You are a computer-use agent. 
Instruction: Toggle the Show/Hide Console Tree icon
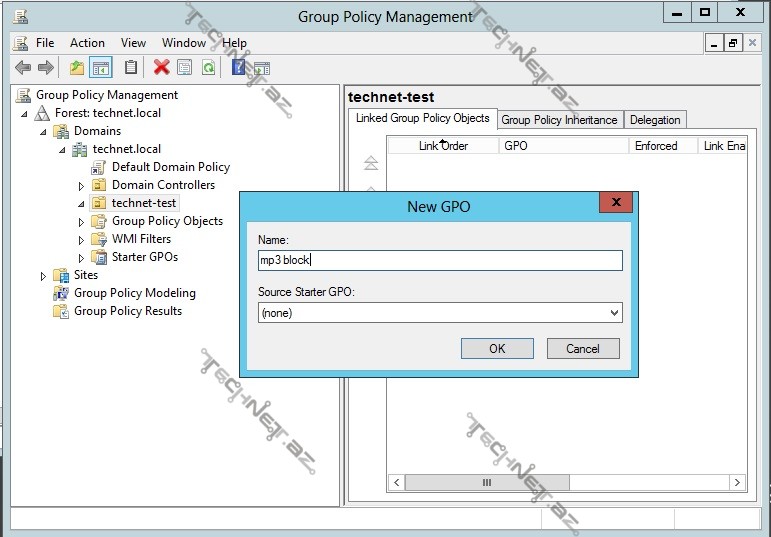tap(100, 68)
